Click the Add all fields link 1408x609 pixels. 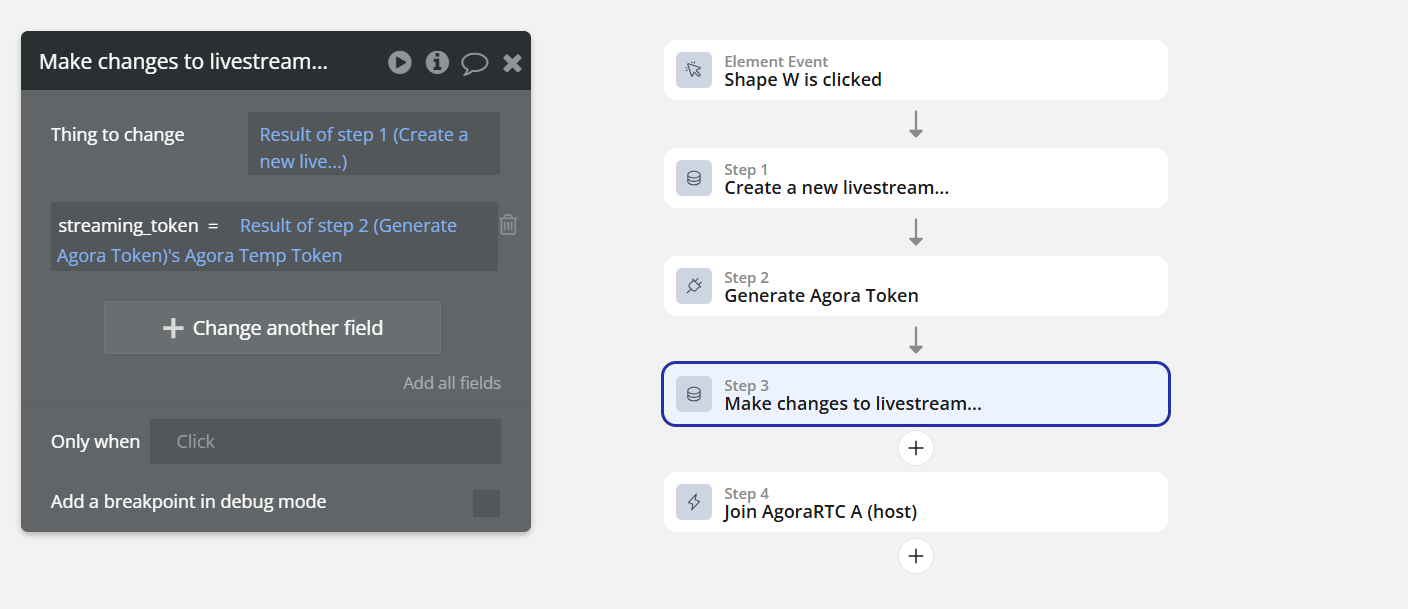[452, 383]
